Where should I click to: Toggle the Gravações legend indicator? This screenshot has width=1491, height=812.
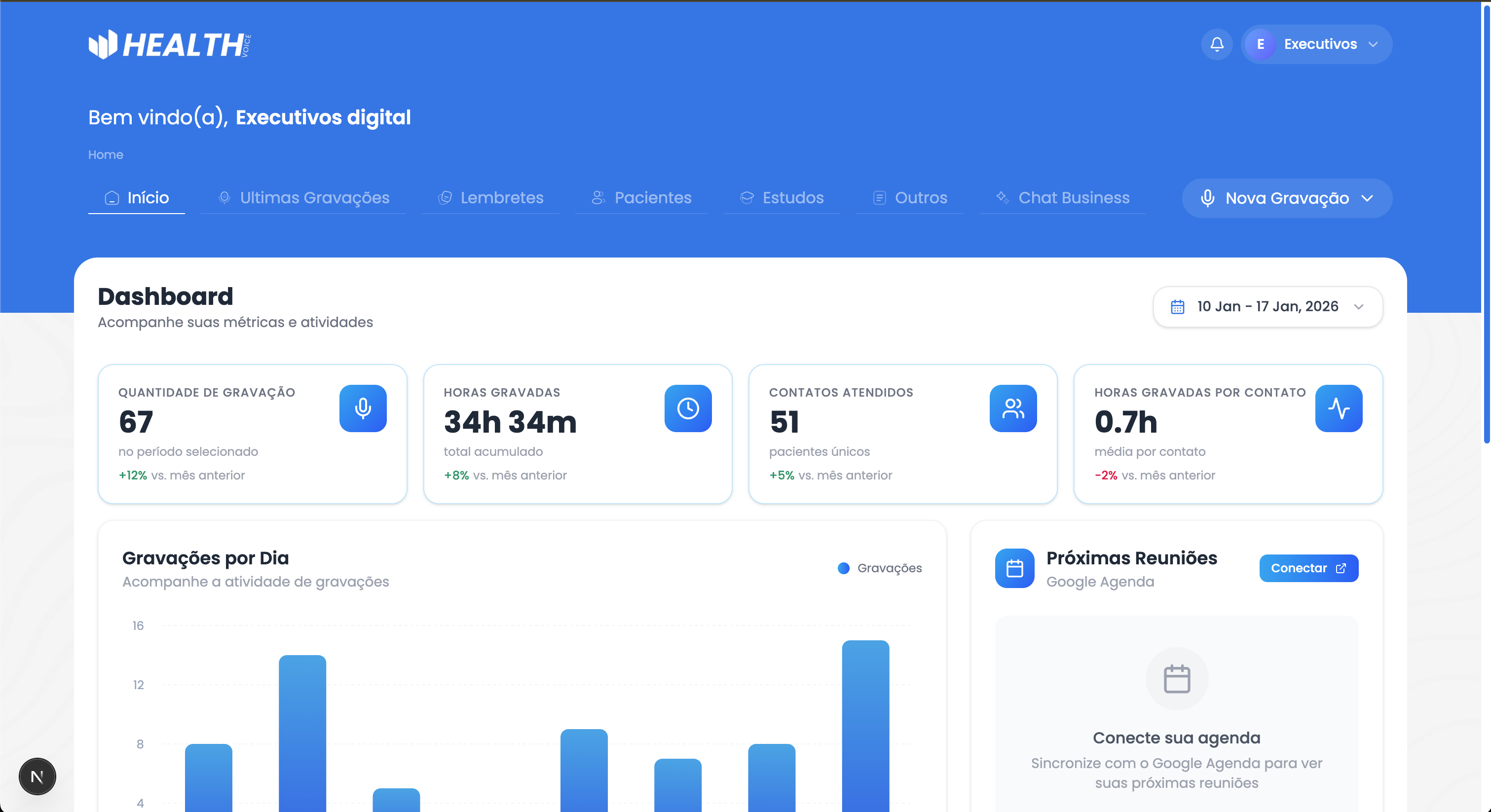pos(843,568)
